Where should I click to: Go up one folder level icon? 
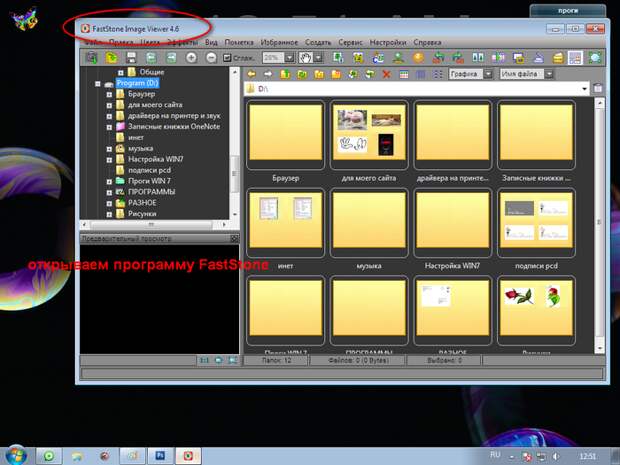pyautogui.click(x=285, y=74)
